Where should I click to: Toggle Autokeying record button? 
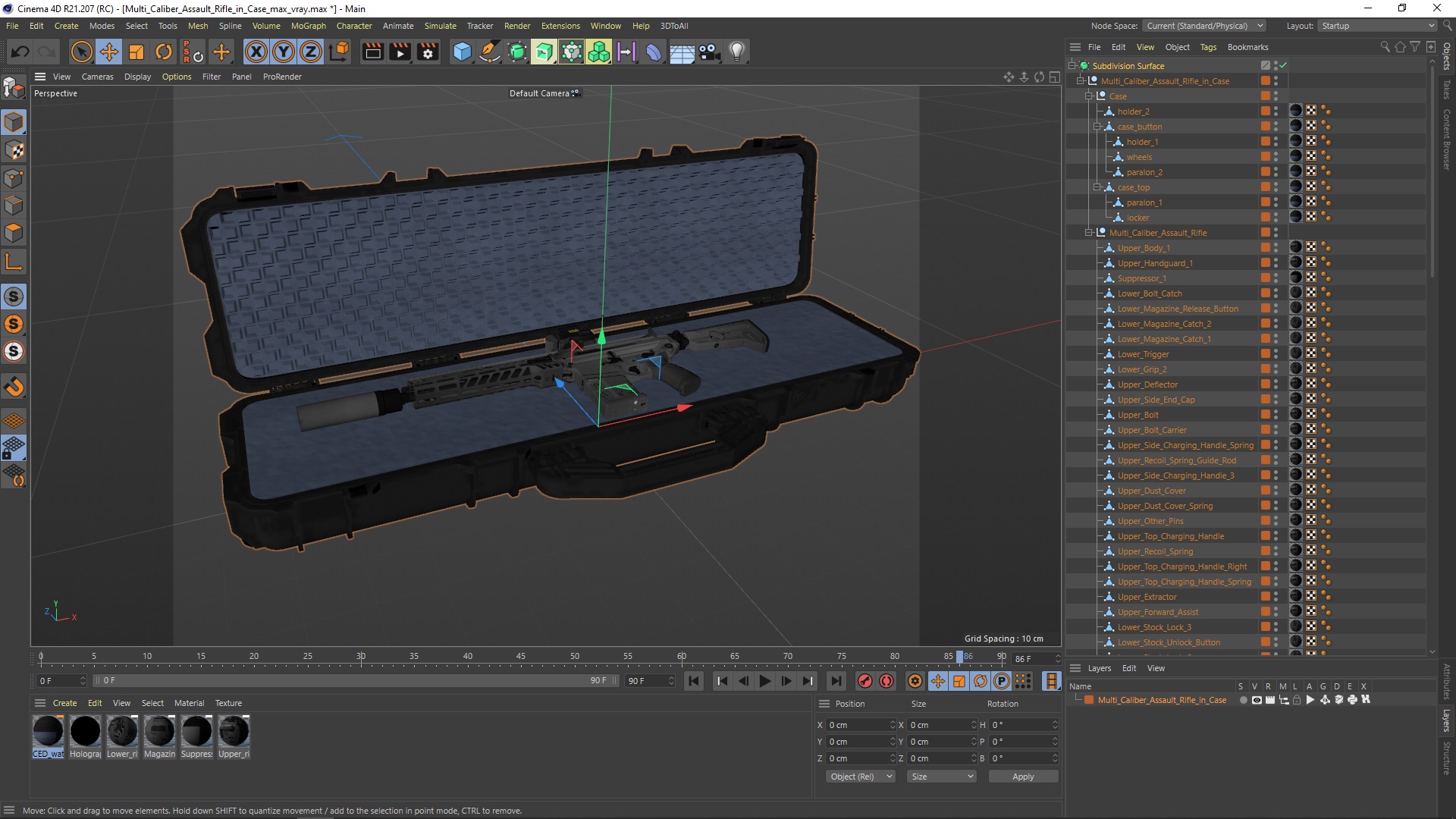(886, 681)
